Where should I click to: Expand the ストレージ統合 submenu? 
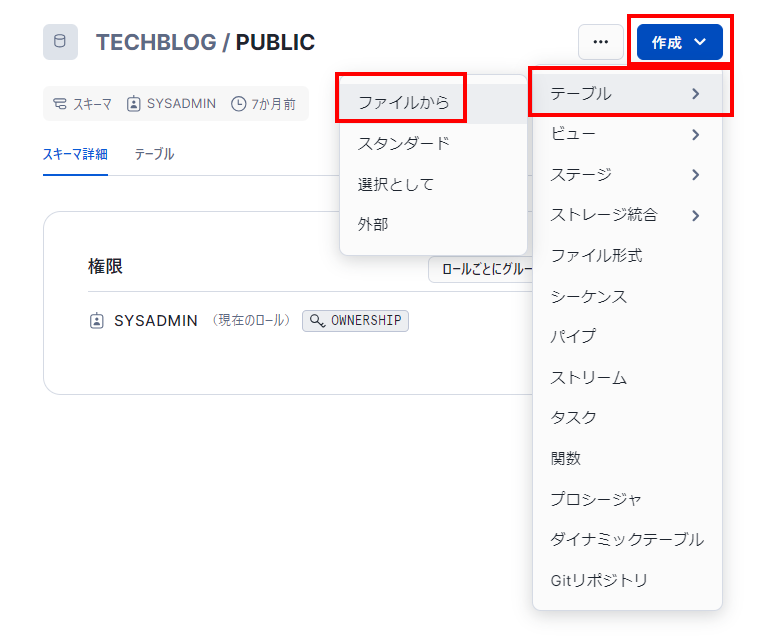click(x=626, y=215)
